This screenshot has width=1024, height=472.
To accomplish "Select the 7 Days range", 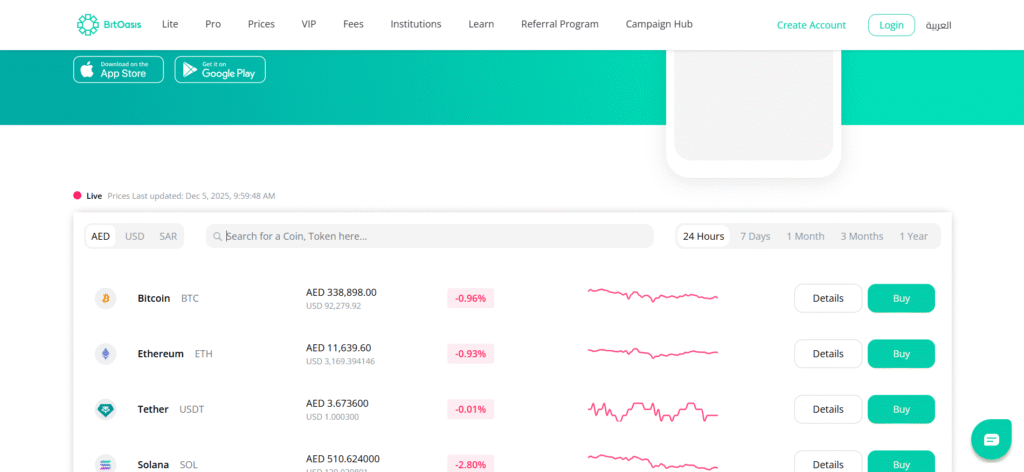I will pos(755,236).
